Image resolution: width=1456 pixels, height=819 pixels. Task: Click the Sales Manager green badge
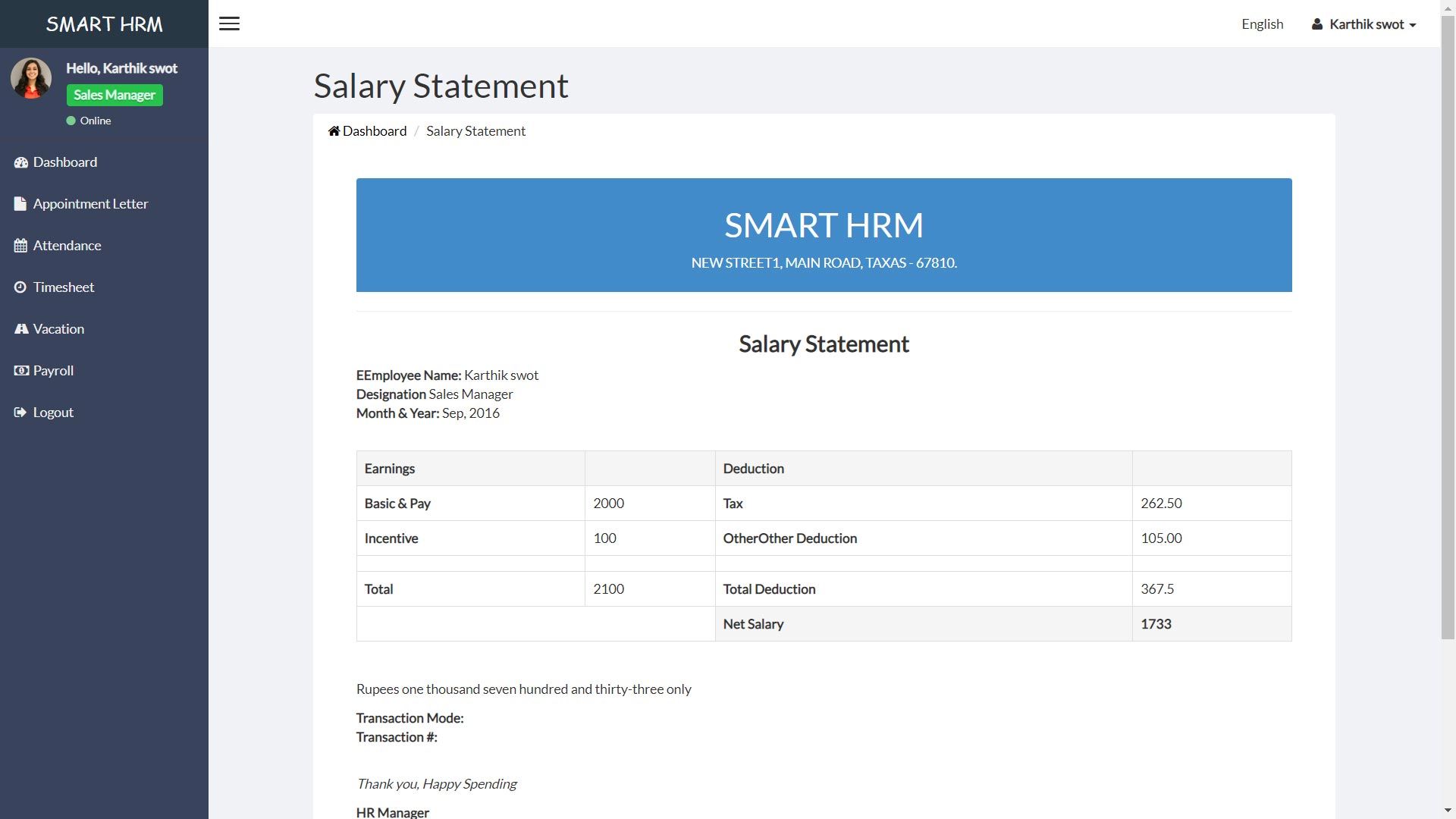tap(115, 95)
